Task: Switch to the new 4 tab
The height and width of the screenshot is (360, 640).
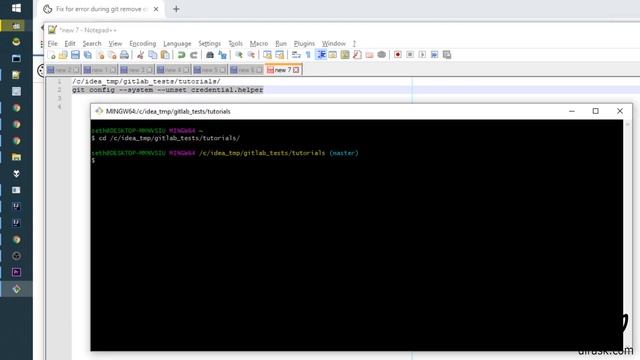Action: pos(173,70)
